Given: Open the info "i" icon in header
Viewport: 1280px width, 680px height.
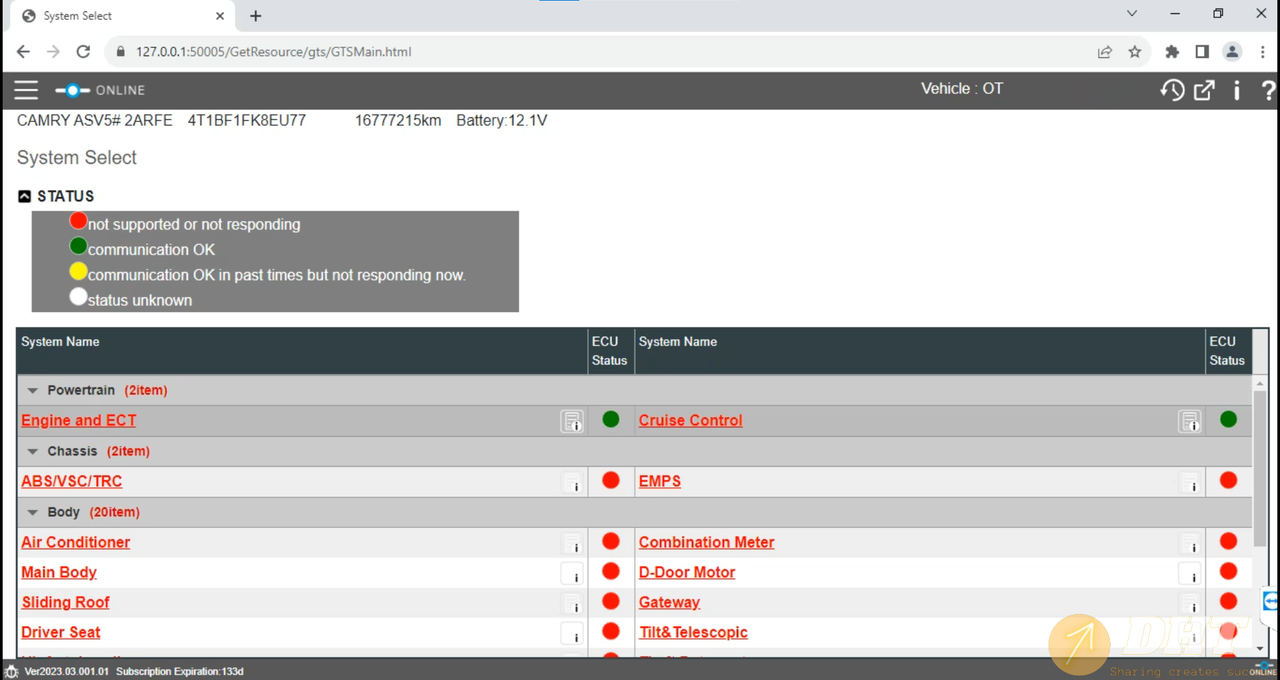Looking at the screenshot, I should point(1237,90).
